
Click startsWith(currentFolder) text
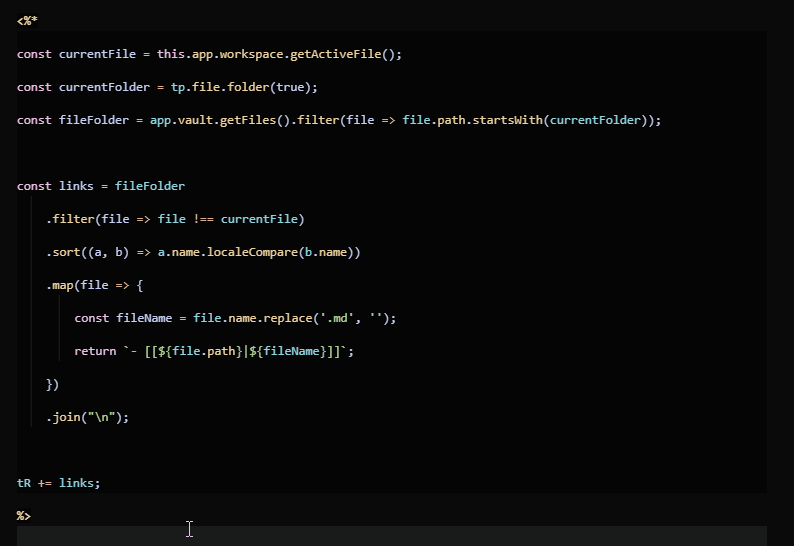point(560,120)
